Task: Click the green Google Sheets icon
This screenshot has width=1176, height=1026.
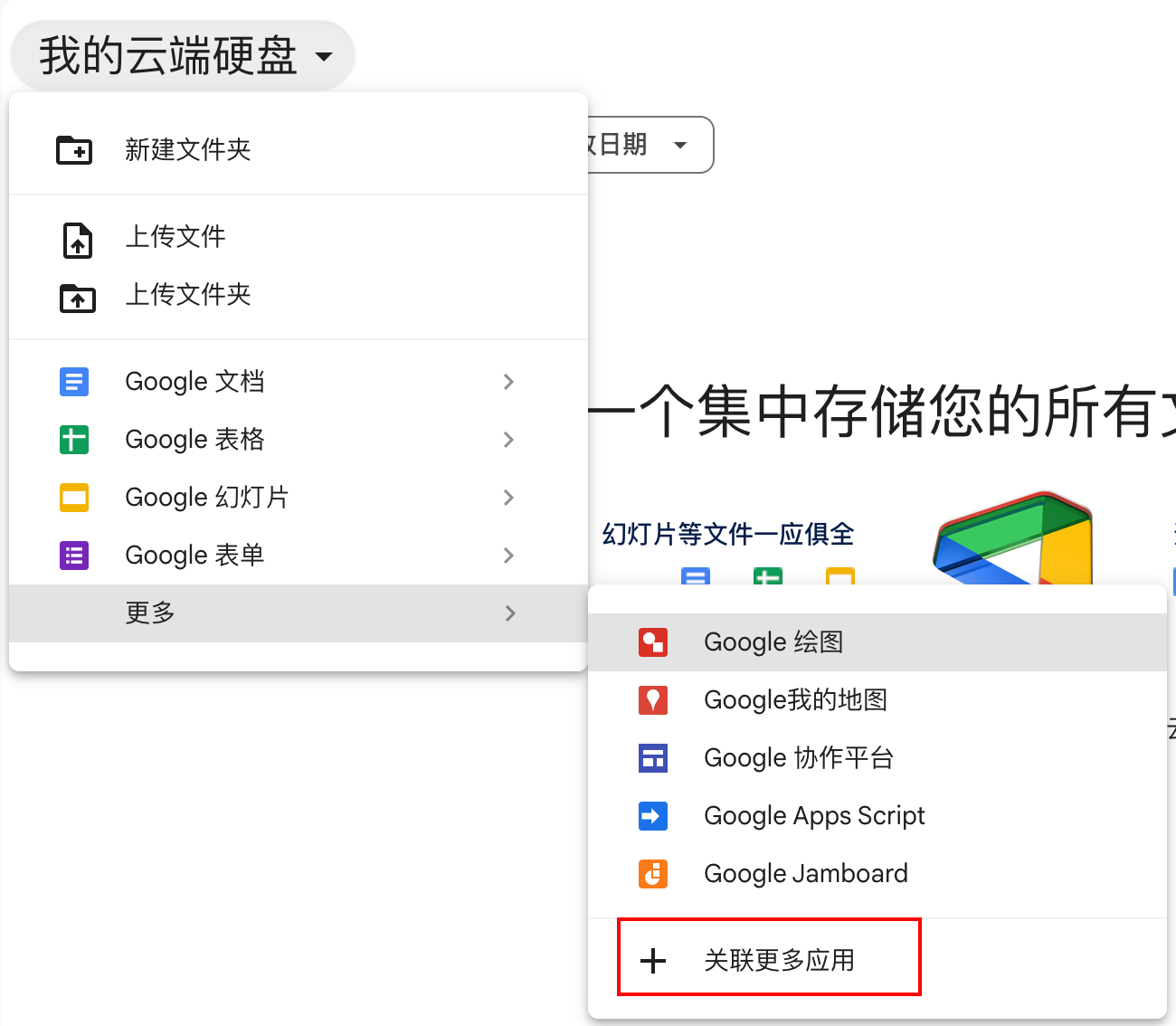Action: coord(74,440)
